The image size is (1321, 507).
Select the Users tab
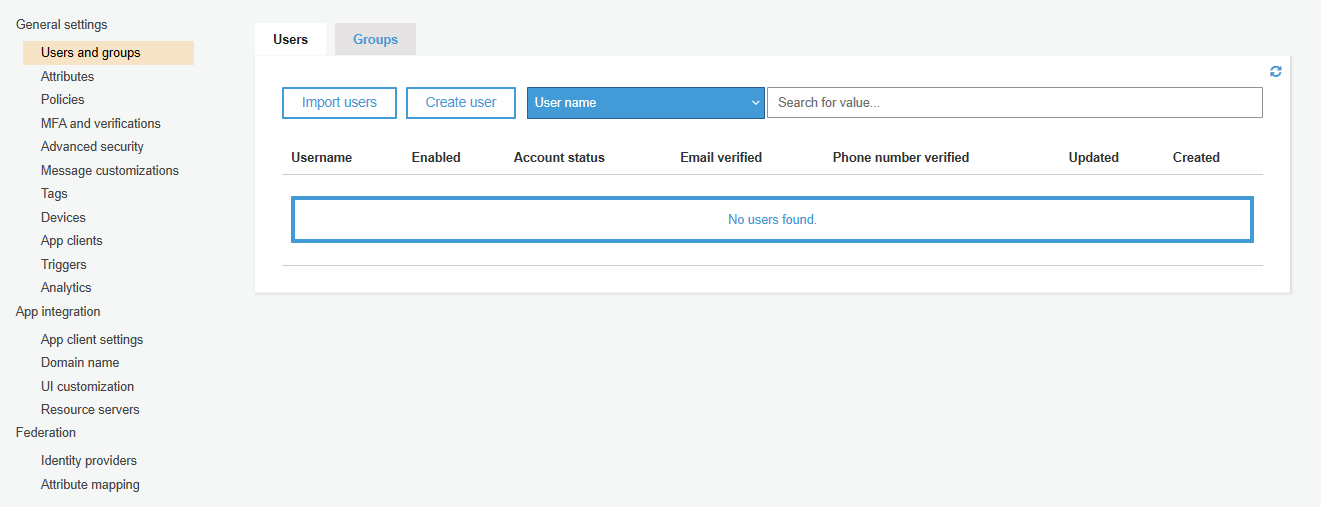point(290,39)
